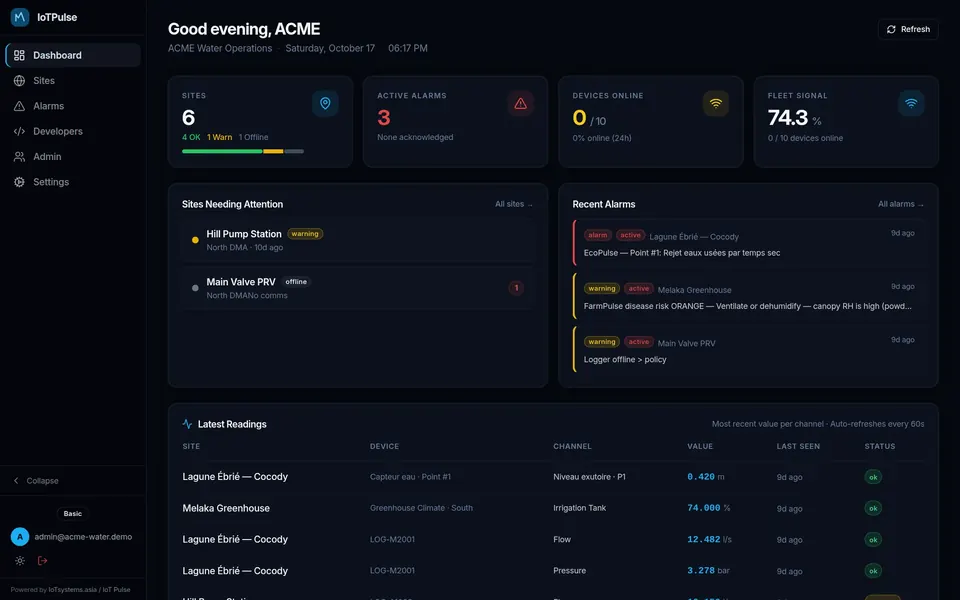Click the 74.000 % reading value
960x600 pixels.
(x=709, y=508)
